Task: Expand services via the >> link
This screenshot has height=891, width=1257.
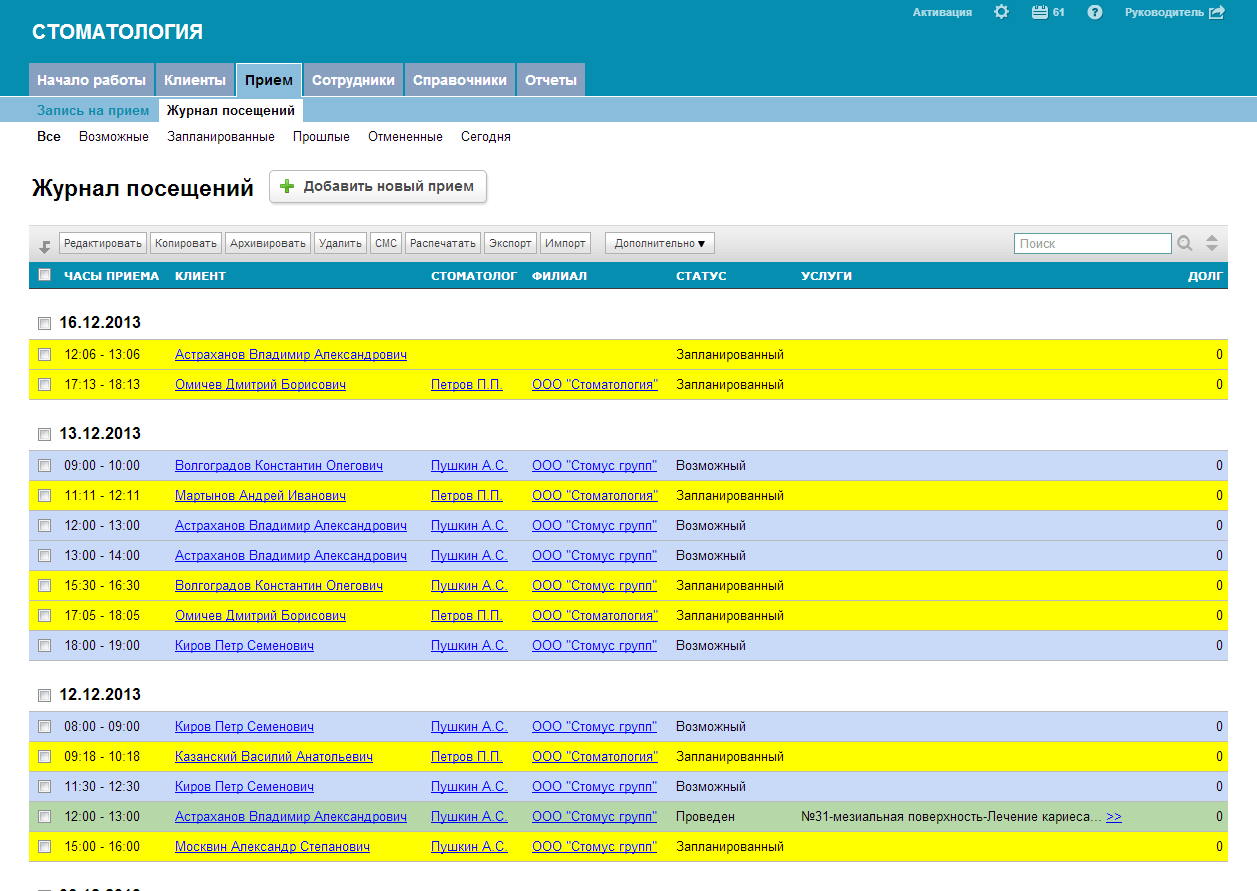Action: pyautogui.click(x=1114, y=816)
